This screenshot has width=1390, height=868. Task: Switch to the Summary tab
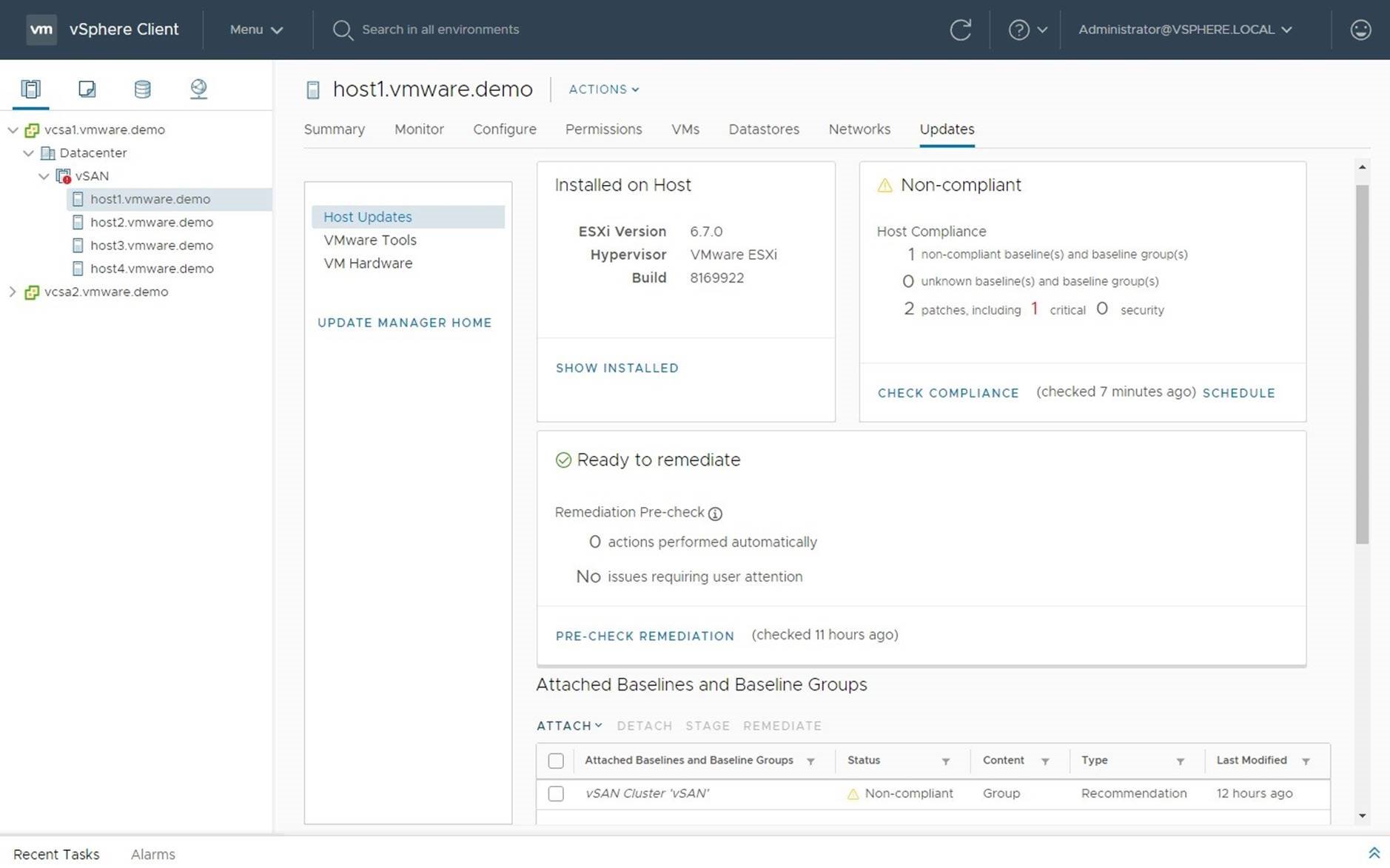pos(335,129)
